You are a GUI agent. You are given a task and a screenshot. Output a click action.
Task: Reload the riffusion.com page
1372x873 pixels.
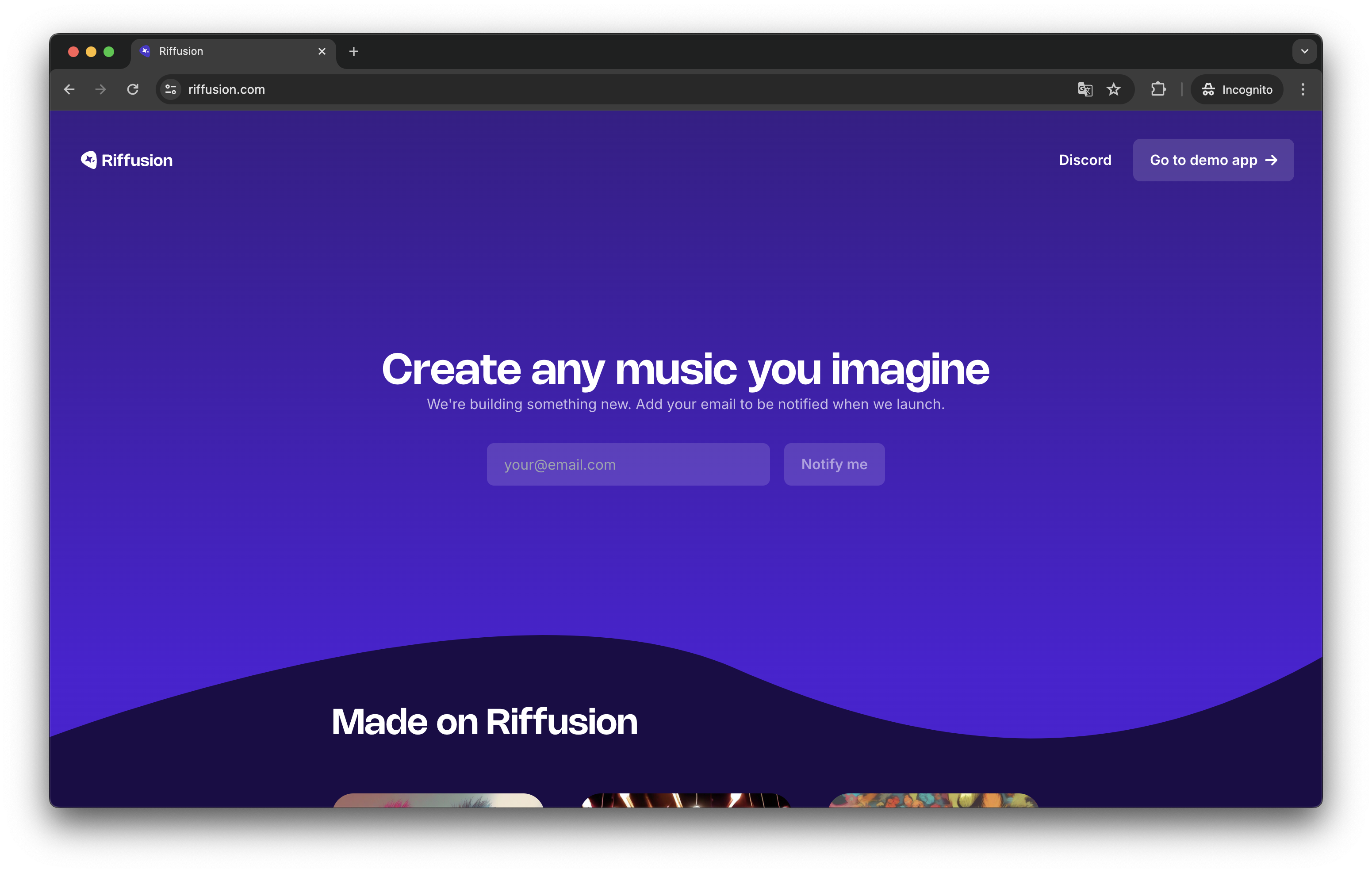(x=133, y=89)
